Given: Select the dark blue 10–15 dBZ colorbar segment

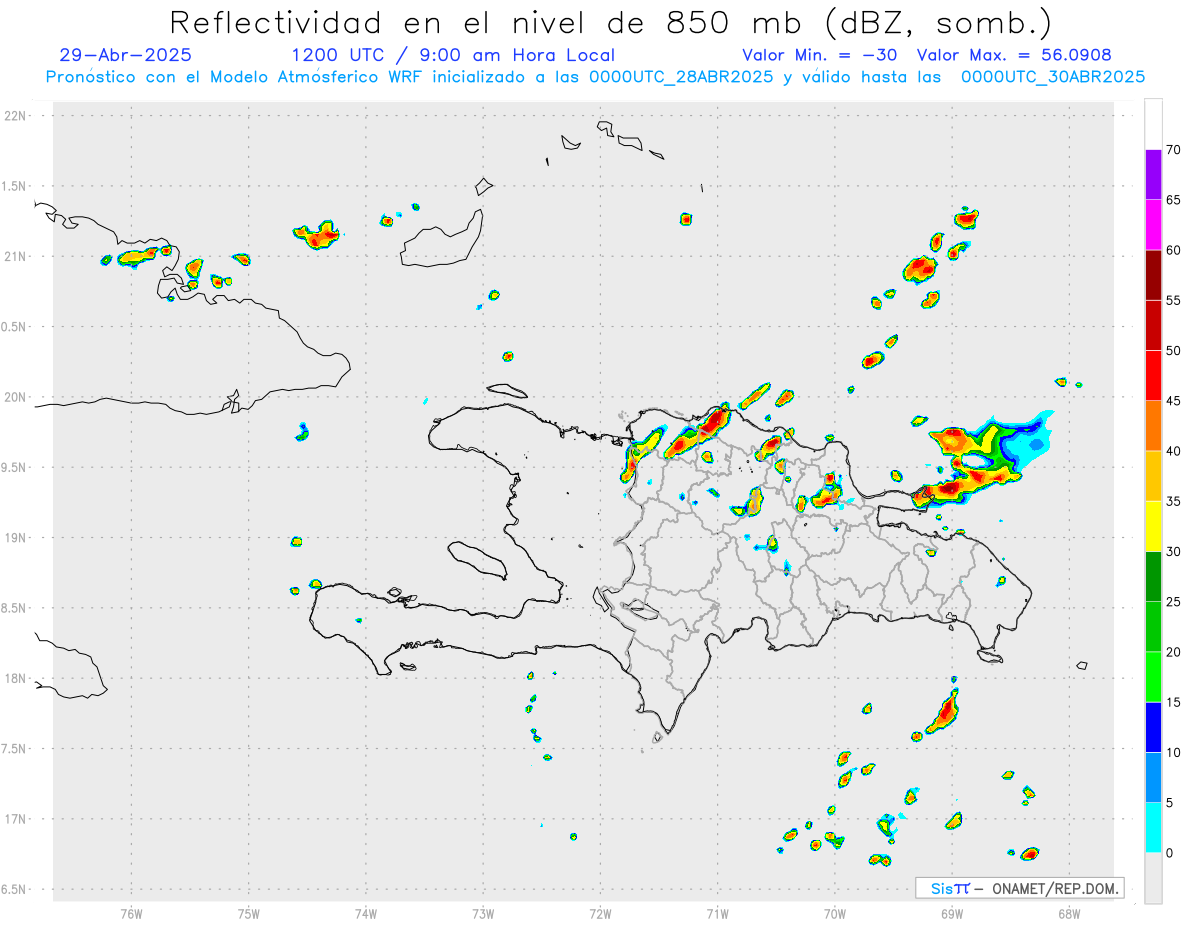Looking at the screenshot, I should coord(1153,727).
